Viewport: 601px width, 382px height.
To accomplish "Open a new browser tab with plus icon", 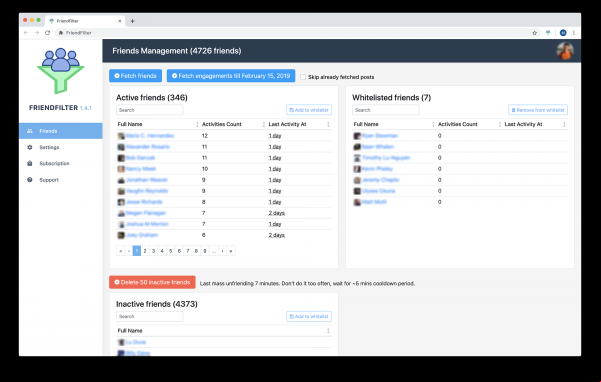I will 132,21.
